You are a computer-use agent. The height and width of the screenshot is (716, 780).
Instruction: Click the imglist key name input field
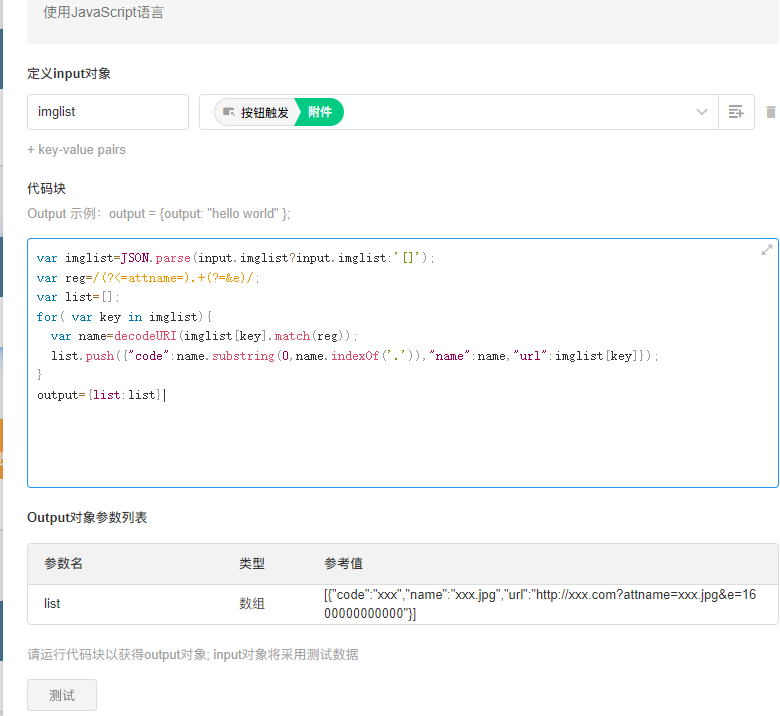(x=108, y=112)
